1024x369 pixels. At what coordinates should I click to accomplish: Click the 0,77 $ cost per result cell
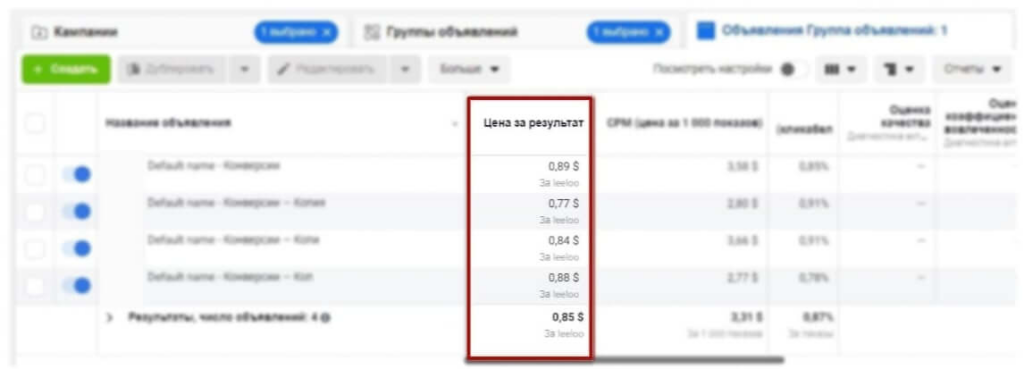(564, 203)
